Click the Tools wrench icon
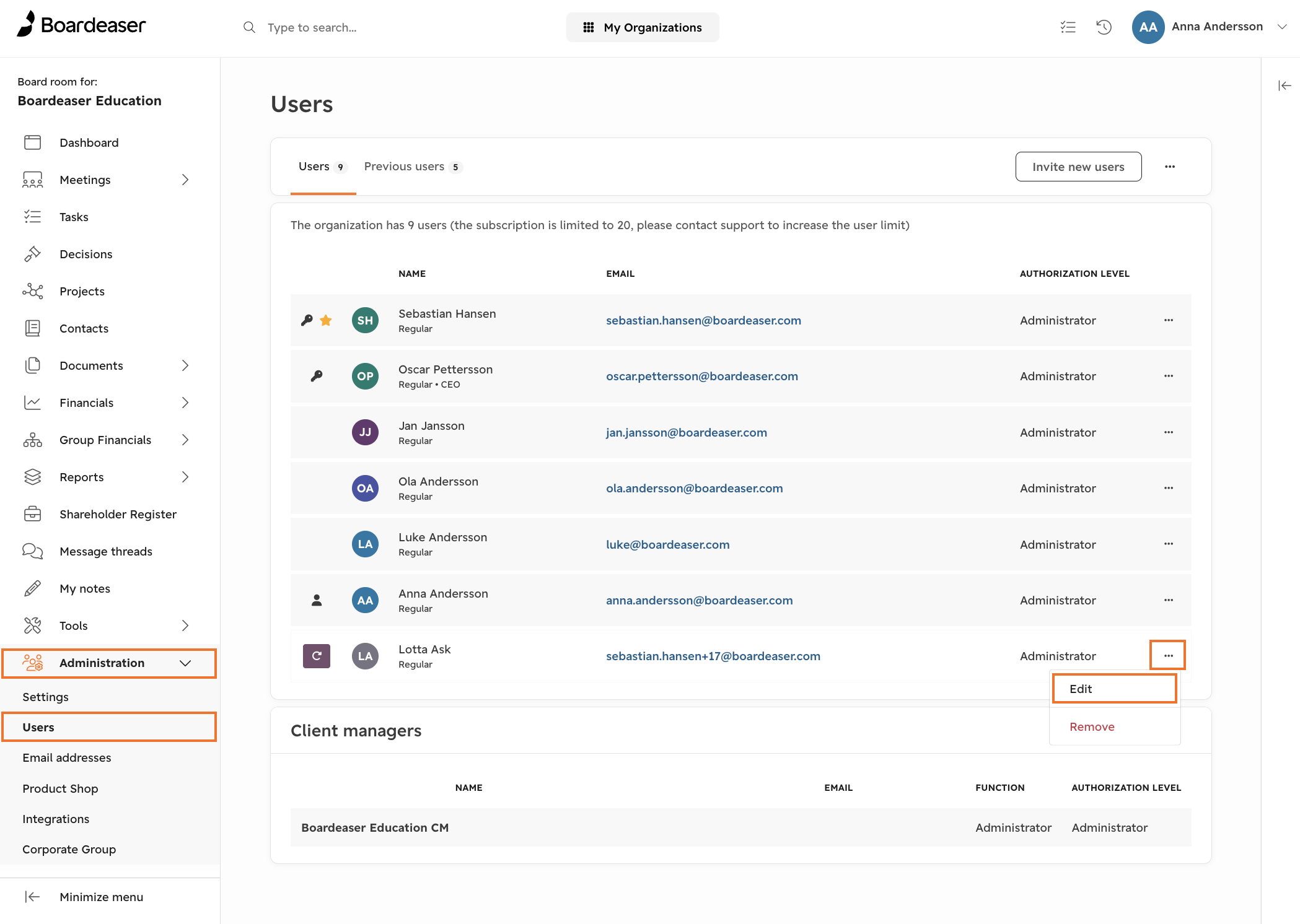 tap(32, 625)
